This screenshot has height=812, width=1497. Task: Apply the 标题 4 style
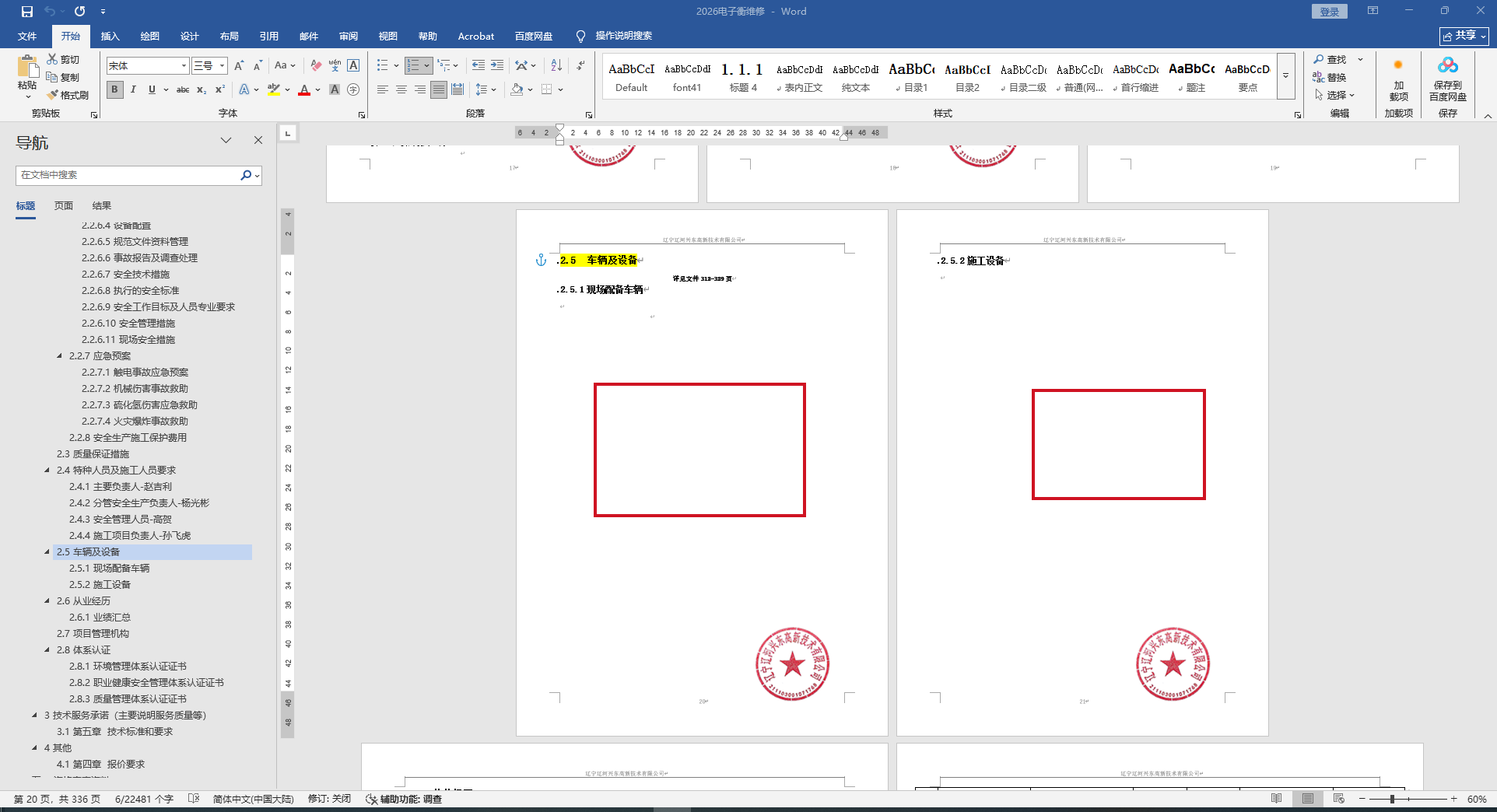point(743,77)
